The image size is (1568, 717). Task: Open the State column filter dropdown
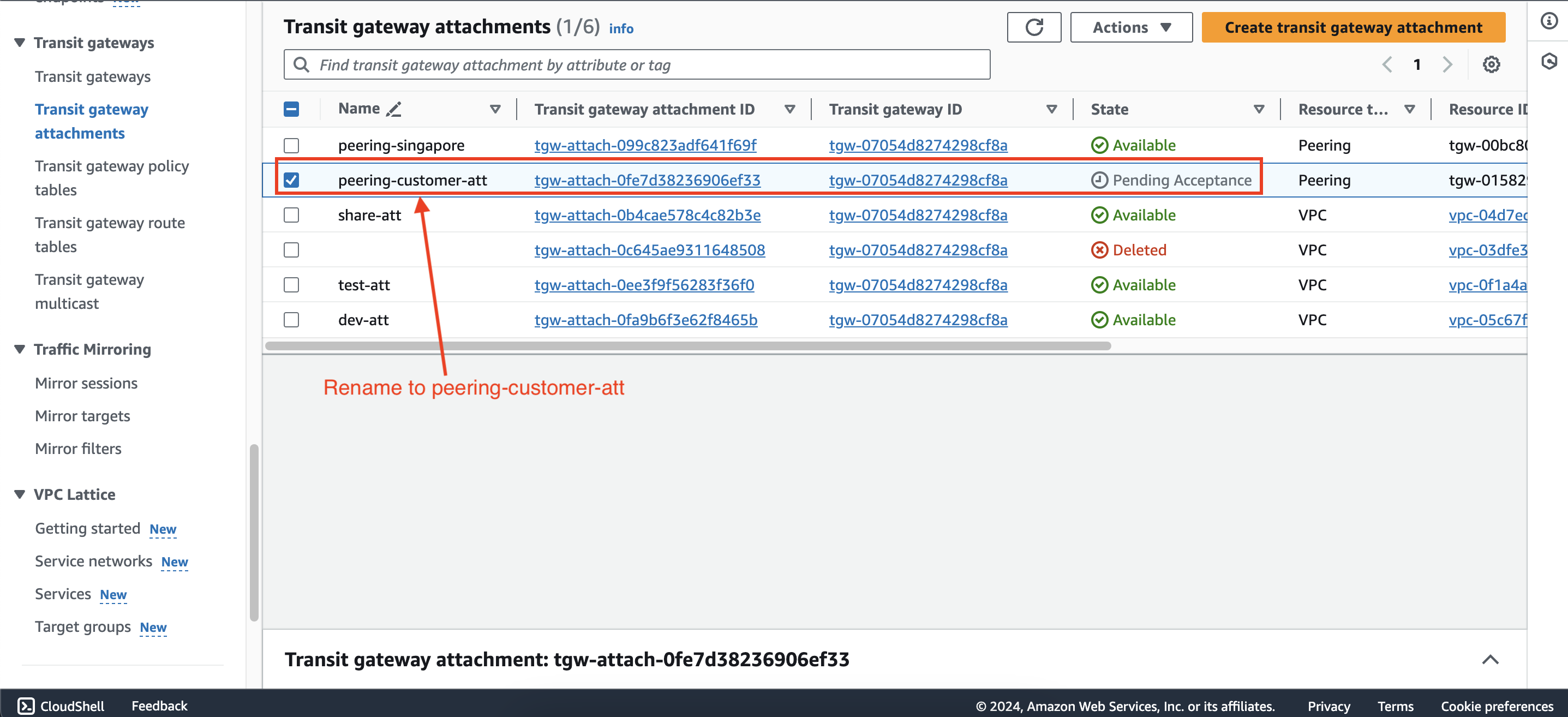[1258, 110]
